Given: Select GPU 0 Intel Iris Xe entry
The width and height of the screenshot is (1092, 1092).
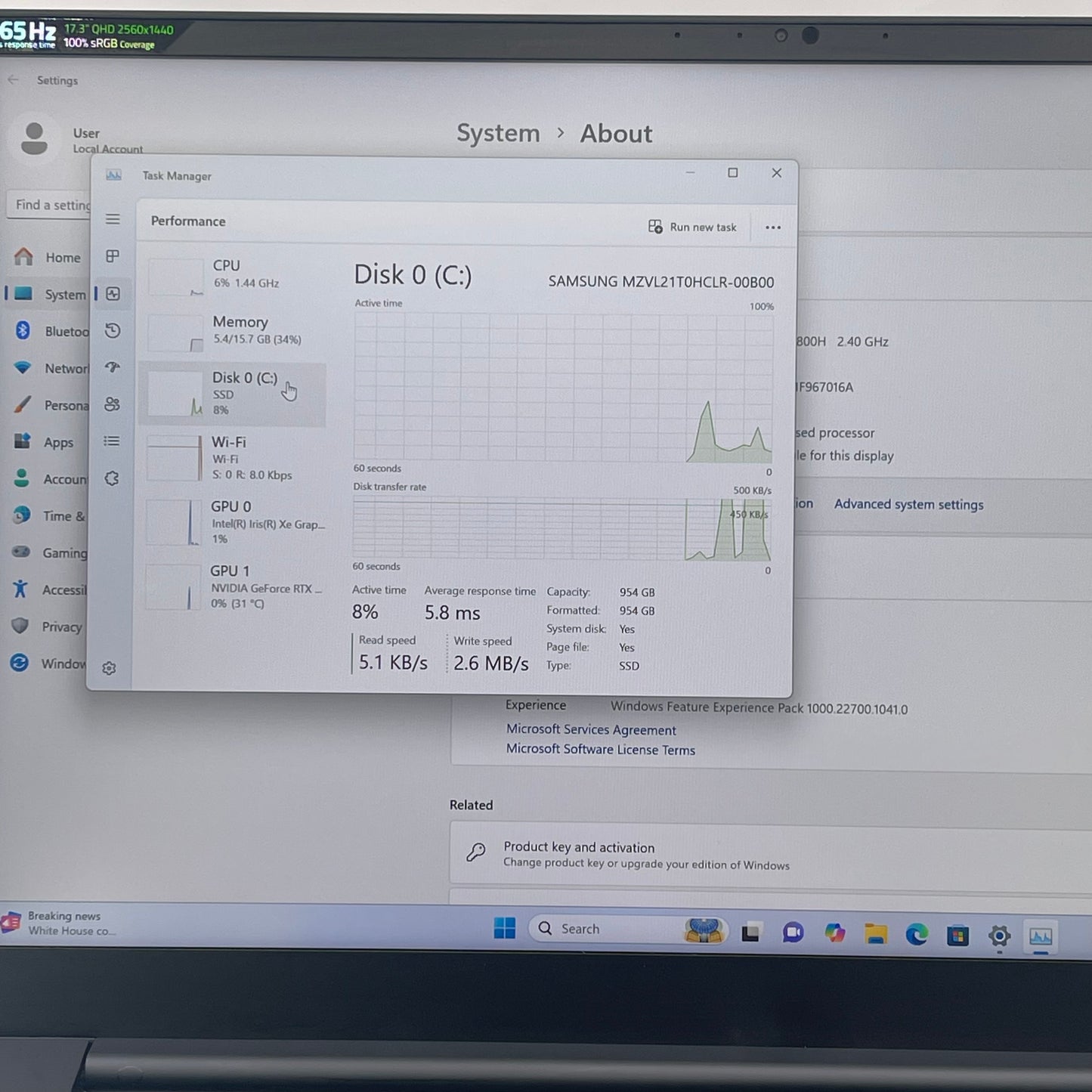Looking at the screenshot, I should coord(233,522).
